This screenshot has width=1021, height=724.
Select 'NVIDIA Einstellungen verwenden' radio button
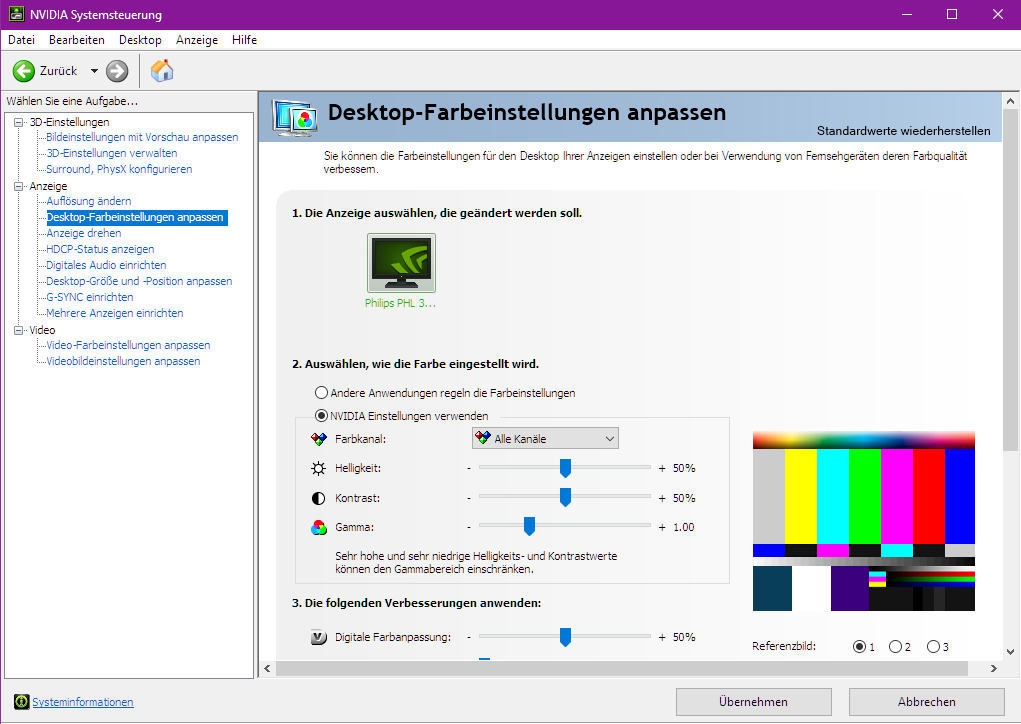[x=321, y=415]
